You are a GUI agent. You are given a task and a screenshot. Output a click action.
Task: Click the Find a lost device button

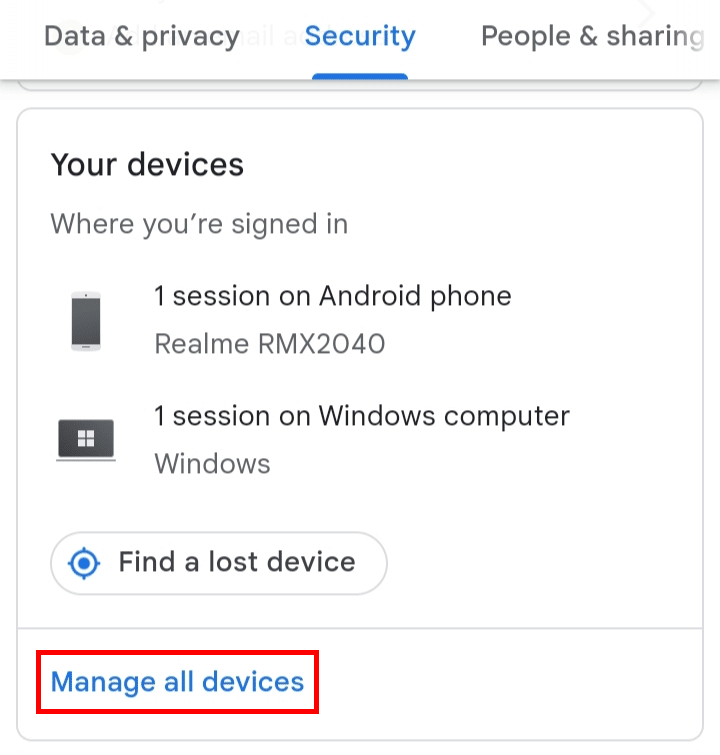point(219,563)
